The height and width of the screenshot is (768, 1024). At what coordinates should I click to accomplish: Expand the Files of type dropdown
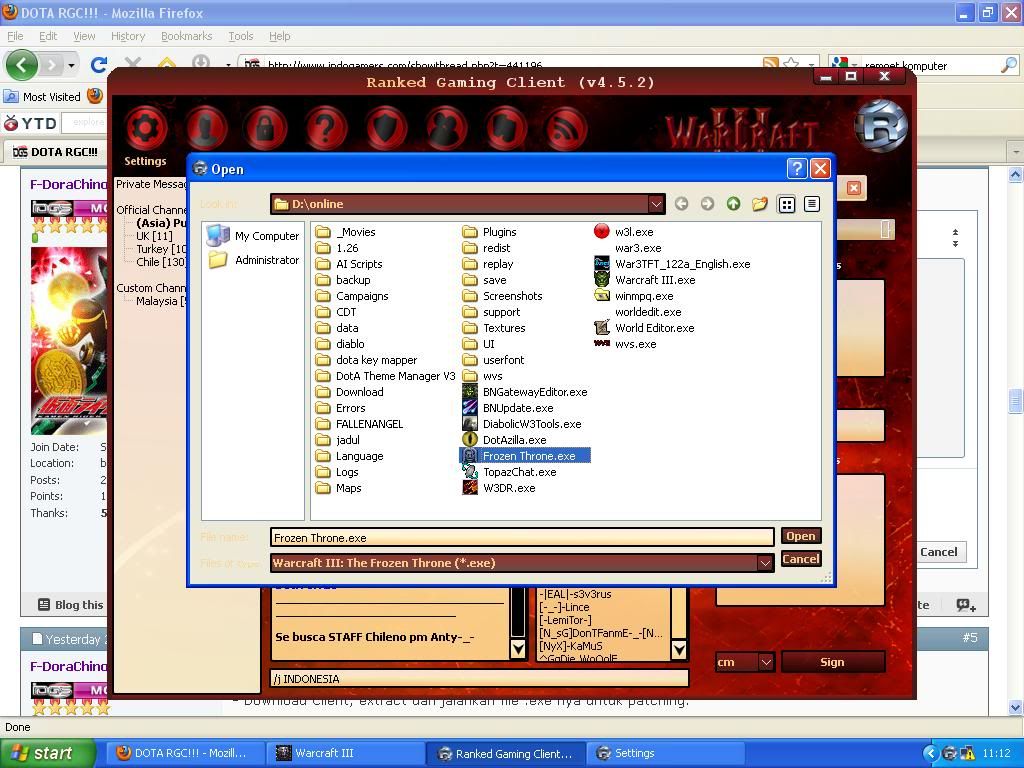pos(765,562)
